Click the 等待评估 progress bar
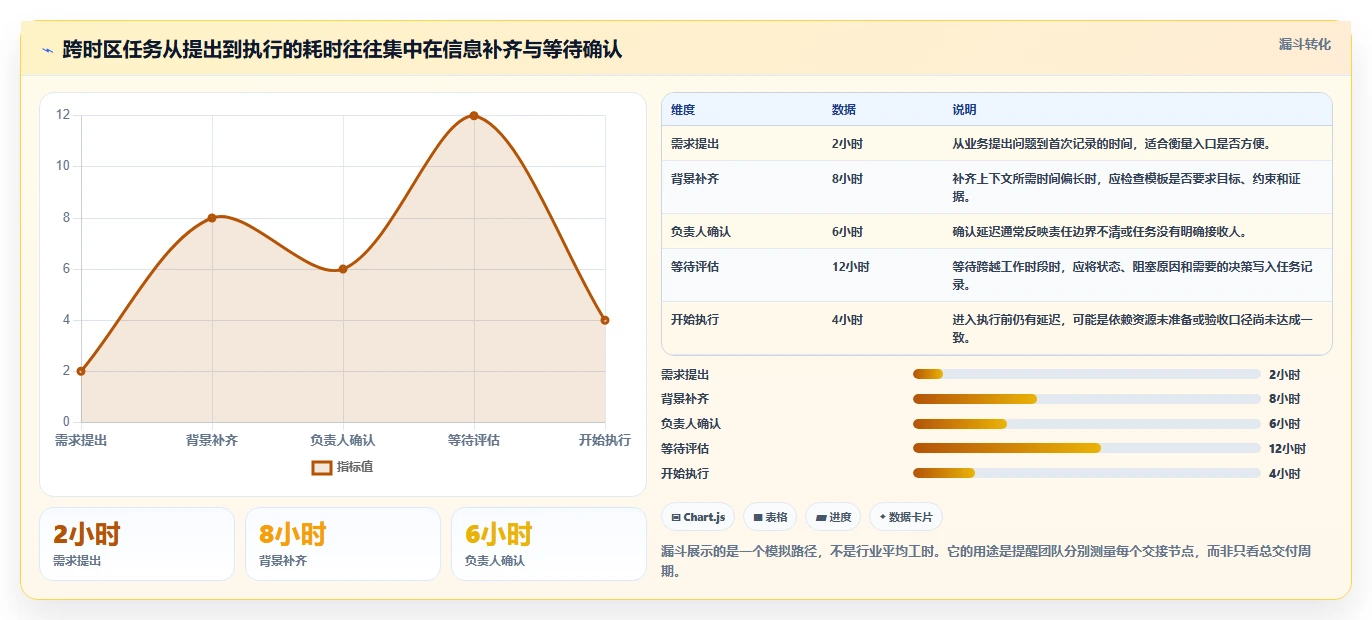This screenshot has width=1372, height=620. point(1086,448)
